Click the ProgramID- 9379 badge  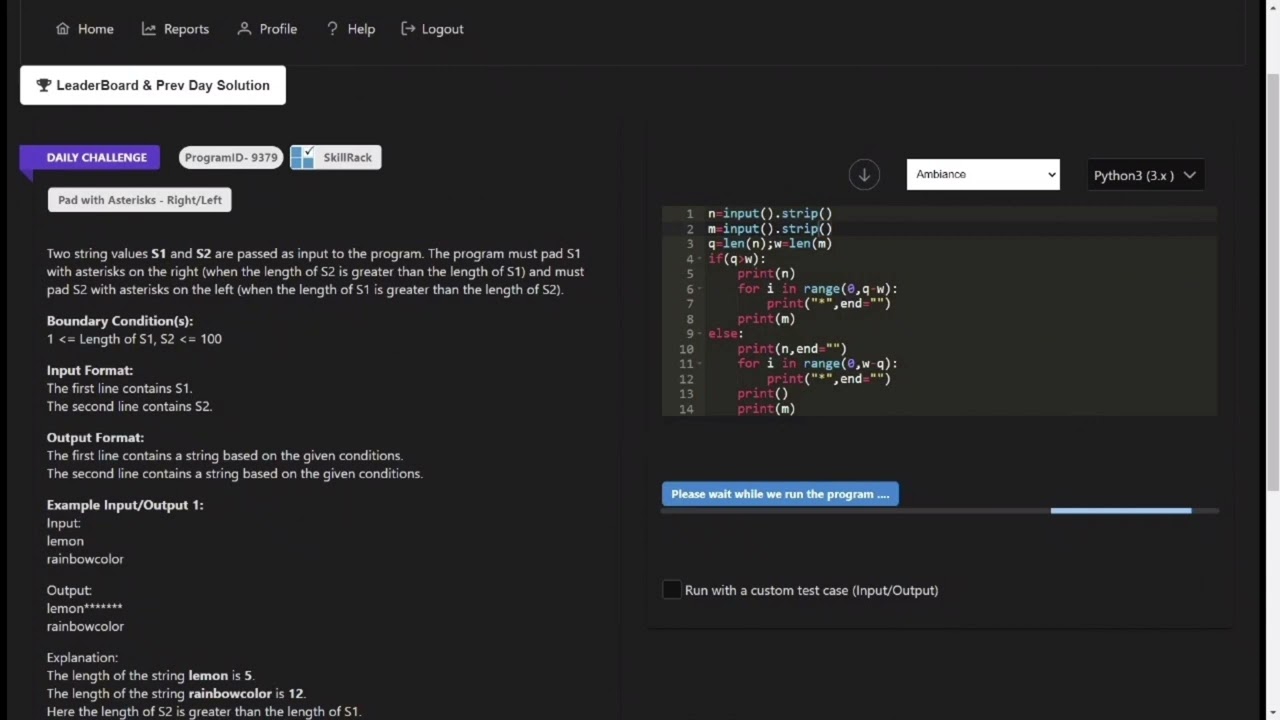click(x=231, y=157)
